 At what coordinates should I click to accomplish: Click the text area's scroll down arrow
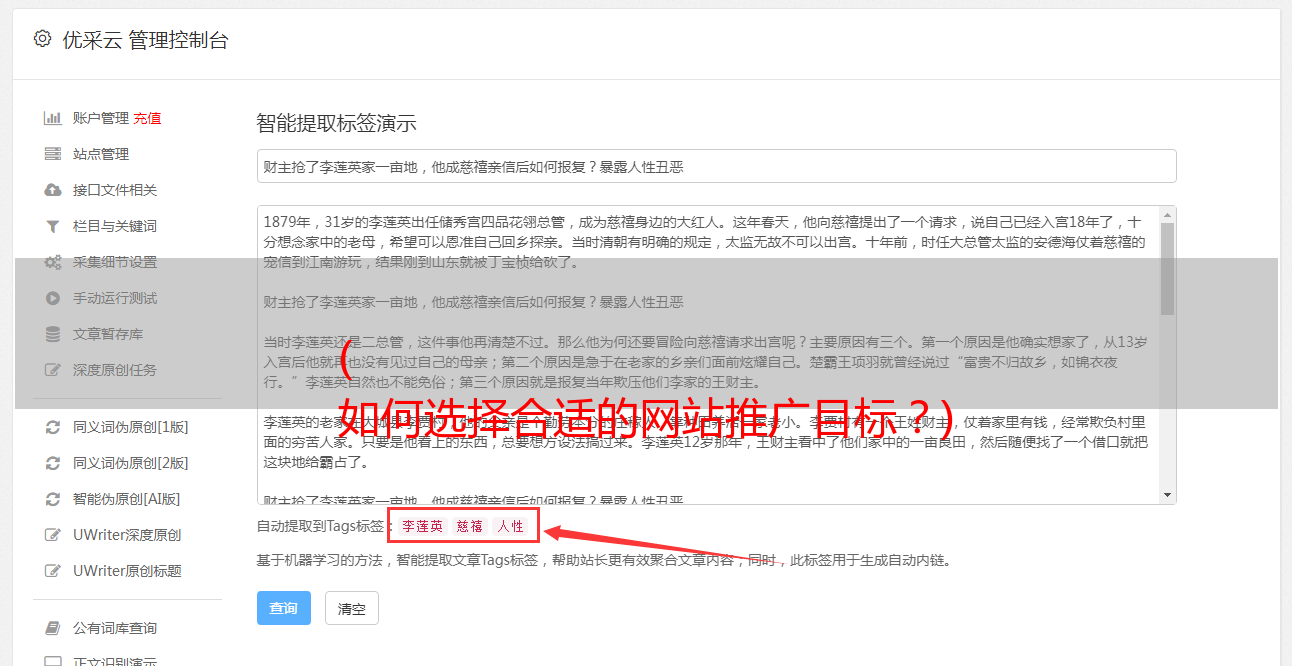[1167, 495]
